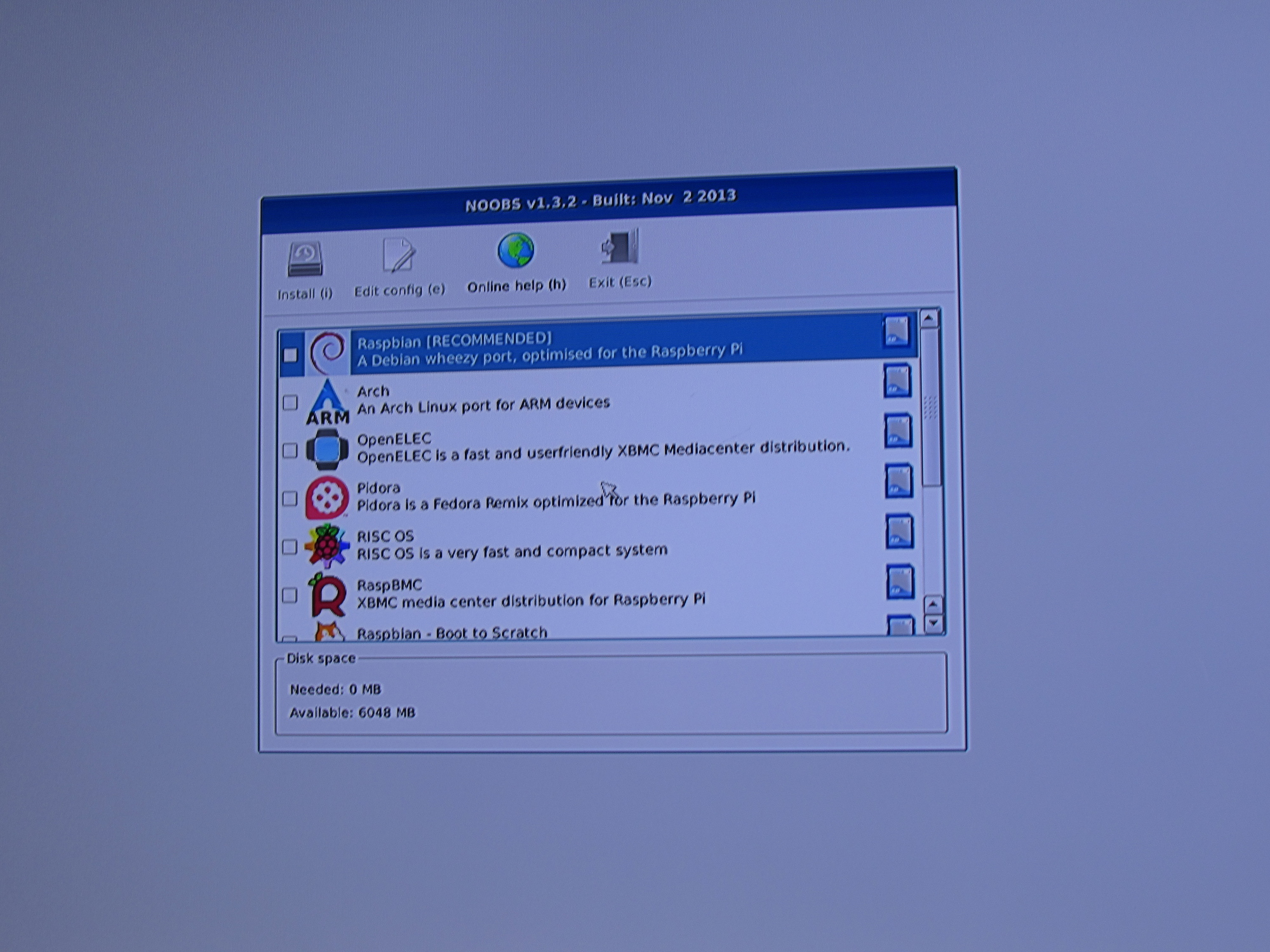Click the SD card icon in Raspbian row

897,332
